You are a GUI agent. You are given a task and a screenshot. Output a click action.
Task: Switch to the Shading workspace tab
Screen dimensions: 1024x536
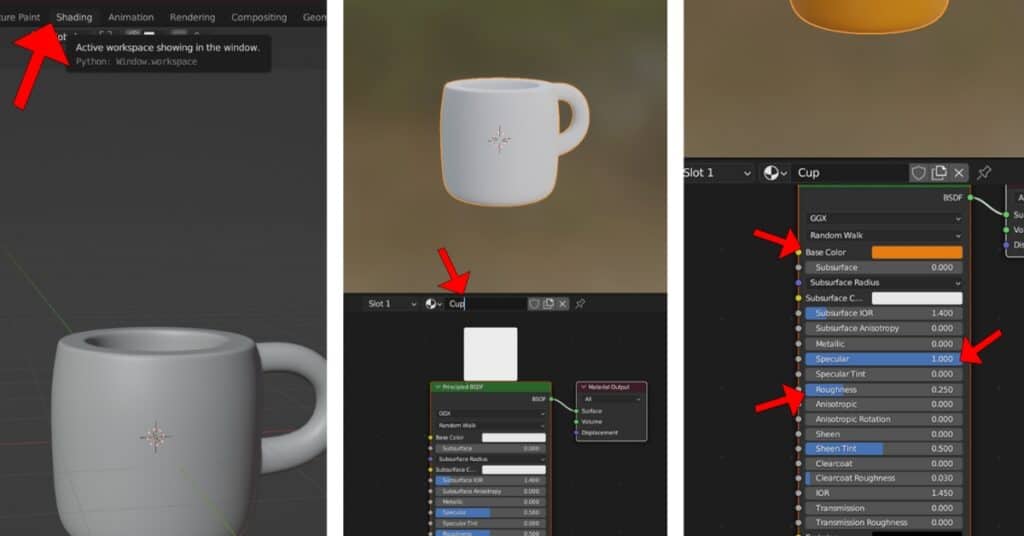(x=74, y=17)
